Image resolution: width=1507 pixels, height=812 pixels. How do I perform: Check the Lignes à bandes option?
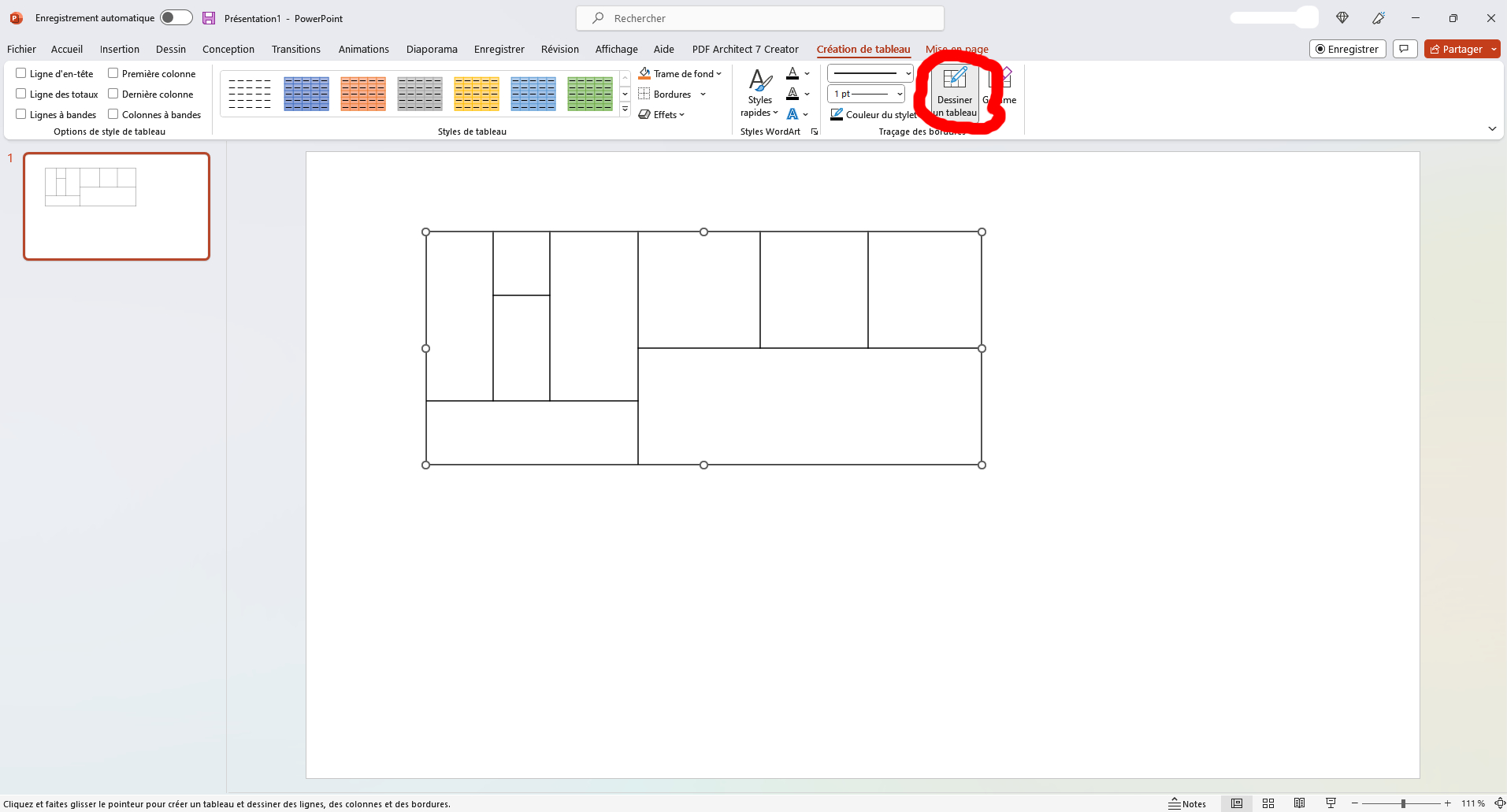[x=20, y=113]
